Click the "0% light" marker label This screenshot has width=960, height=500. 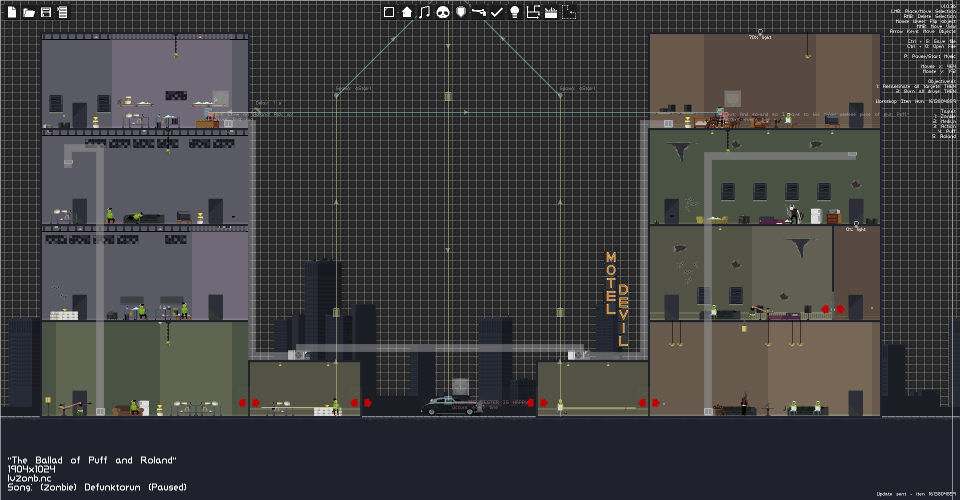click(856, 229)
